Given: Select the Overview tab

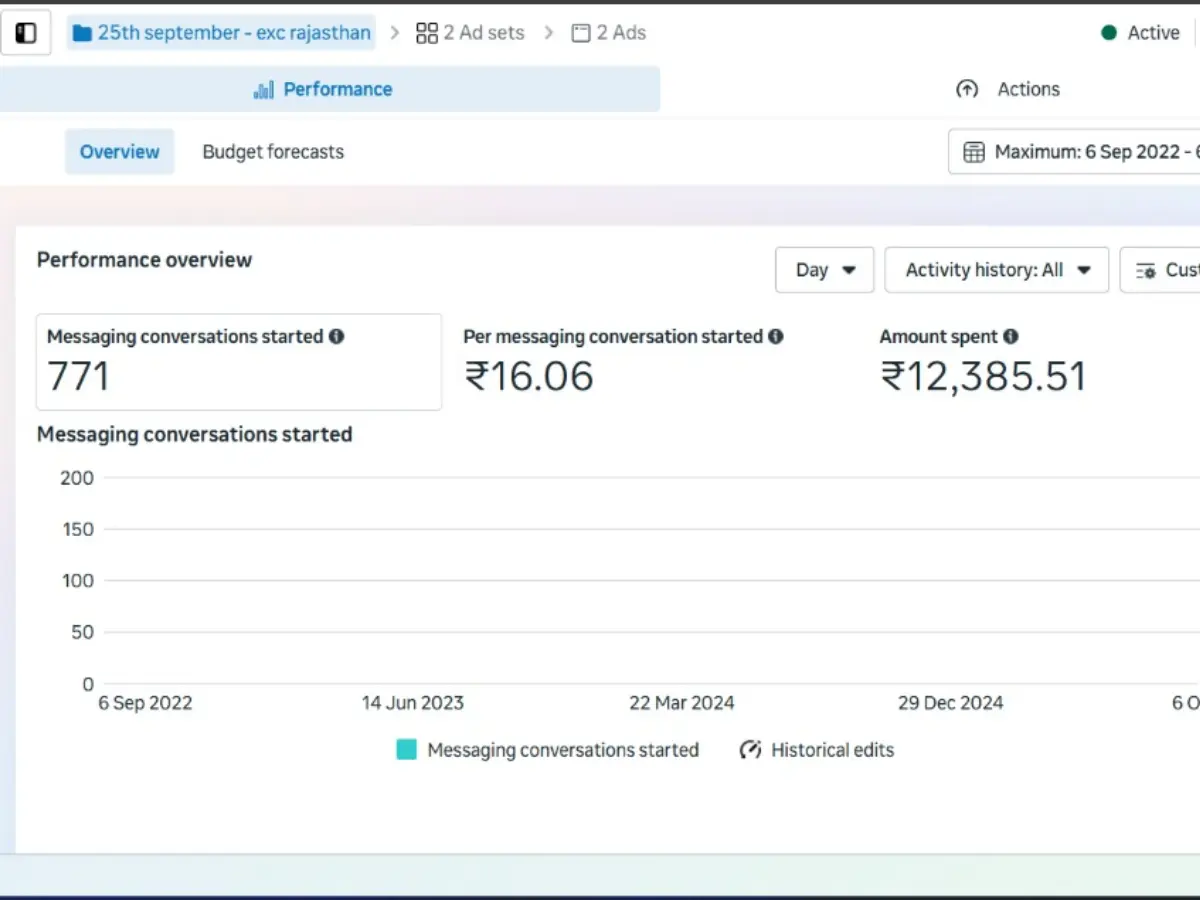Looking at the screenshot, I should 120,152.
